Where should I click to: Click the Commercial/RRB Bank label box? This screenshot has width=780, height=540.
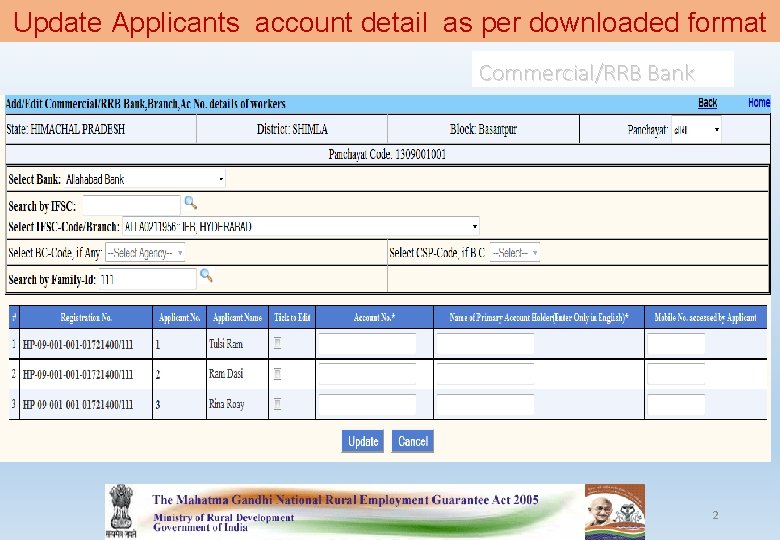(x=602, y=69)
